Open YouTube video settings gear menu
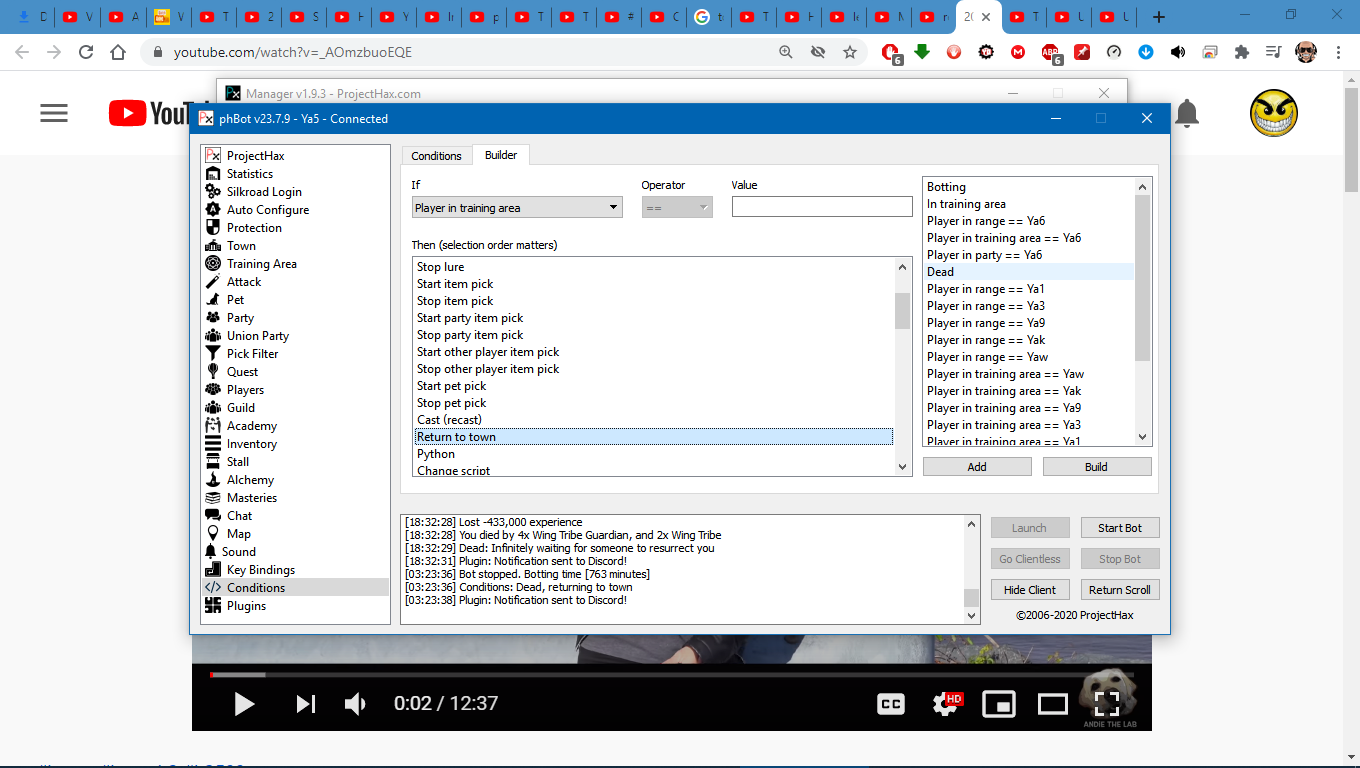The image size is (1360, 768). point(944,704)
